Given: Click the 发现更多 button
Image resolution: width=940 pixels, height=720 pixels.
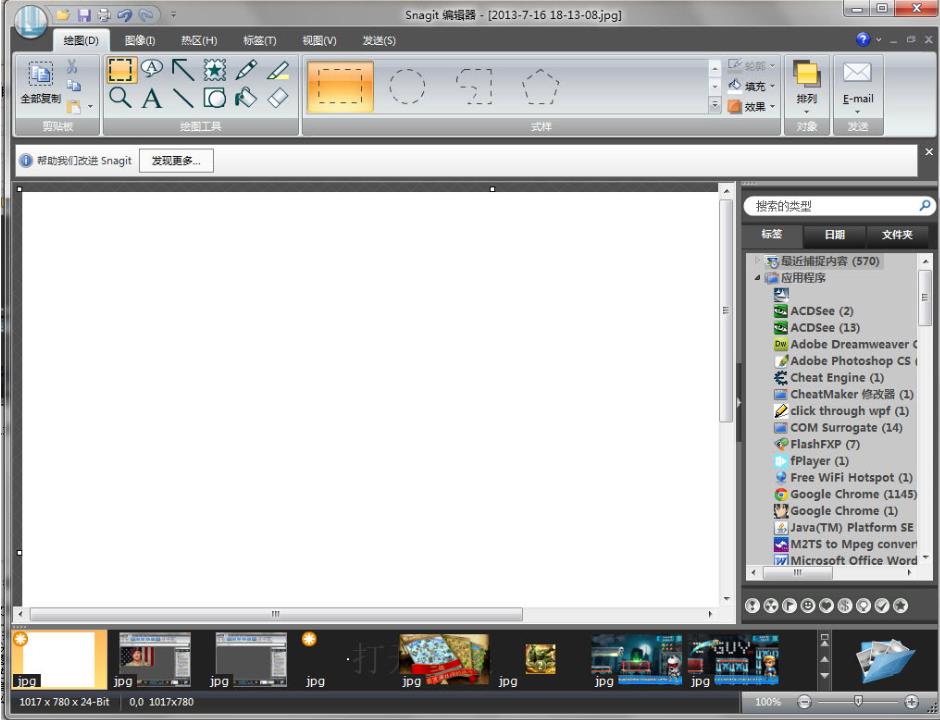Looking at the screenshot, I should 175,160.
